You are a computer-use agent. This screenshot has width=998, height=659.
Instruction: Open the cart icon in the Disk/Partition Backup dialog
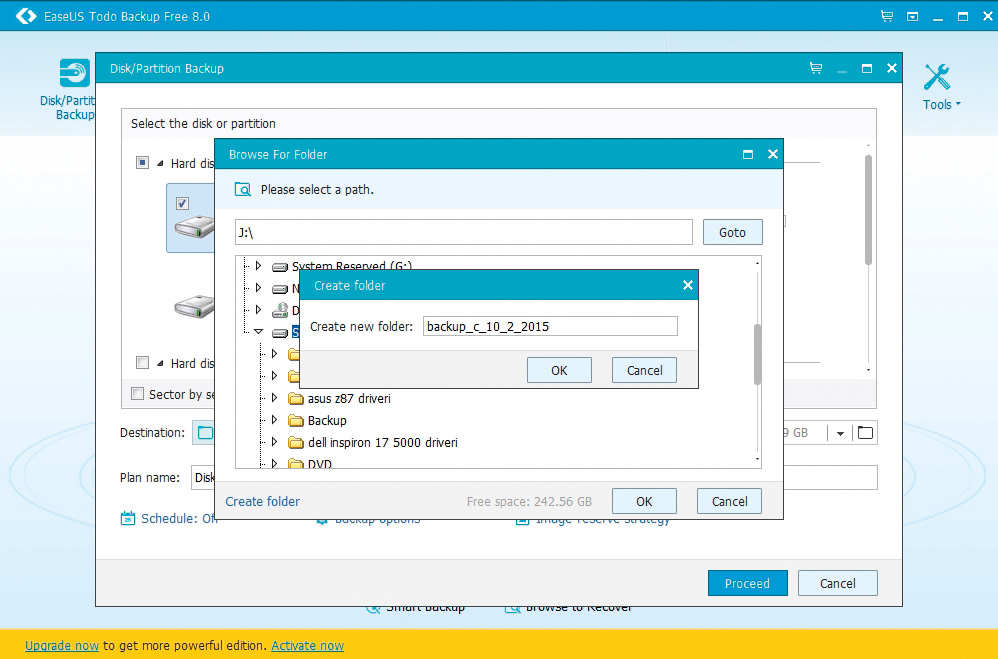coord(815,68)
